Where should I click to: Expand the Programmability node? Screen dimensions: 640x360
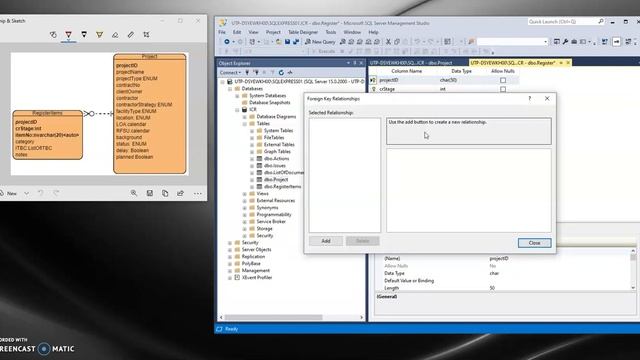[x=244, y=215]
